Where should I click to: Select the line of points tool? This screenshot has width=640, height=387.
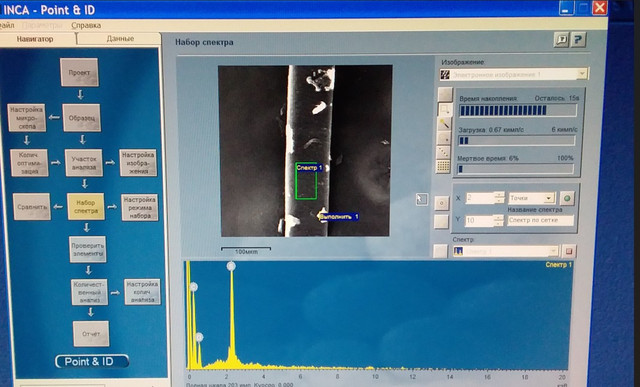pos(444,152)
